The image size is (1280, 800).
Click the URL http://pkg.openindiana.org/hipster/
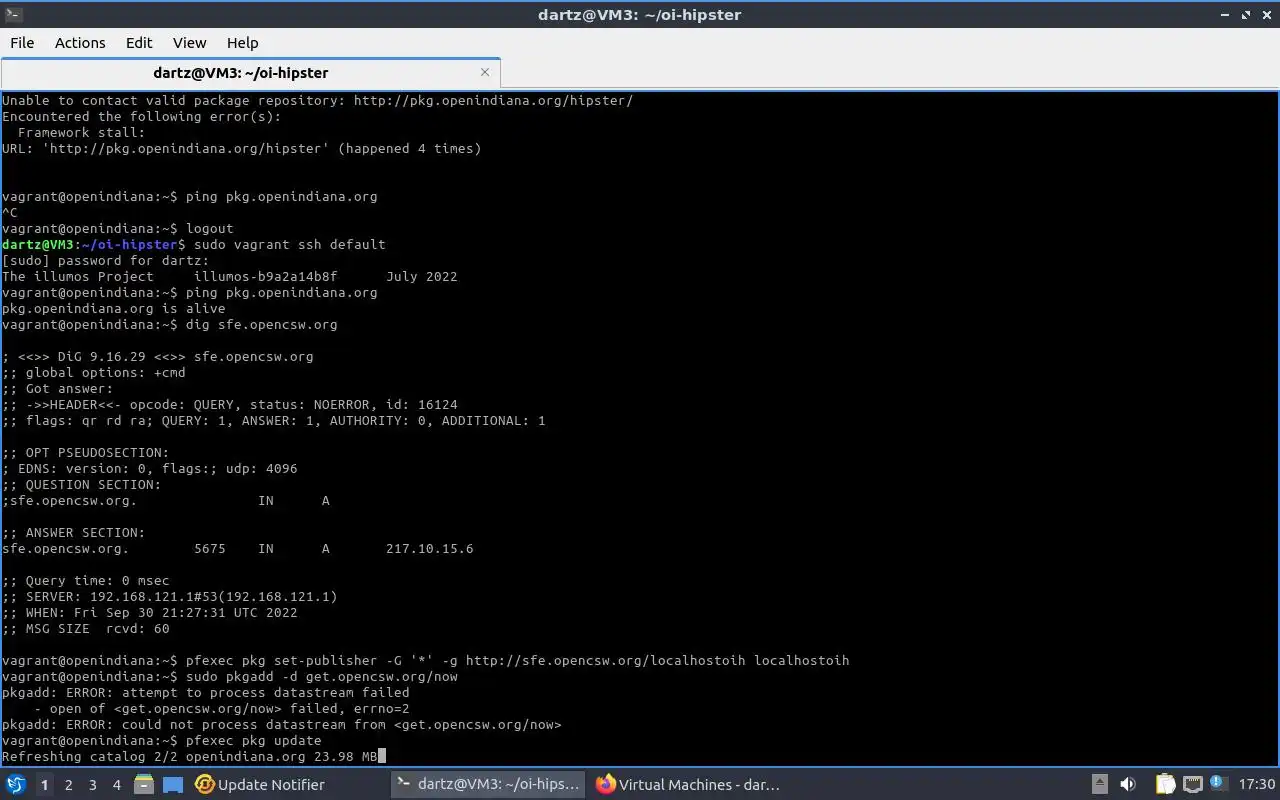click(493, 100)
